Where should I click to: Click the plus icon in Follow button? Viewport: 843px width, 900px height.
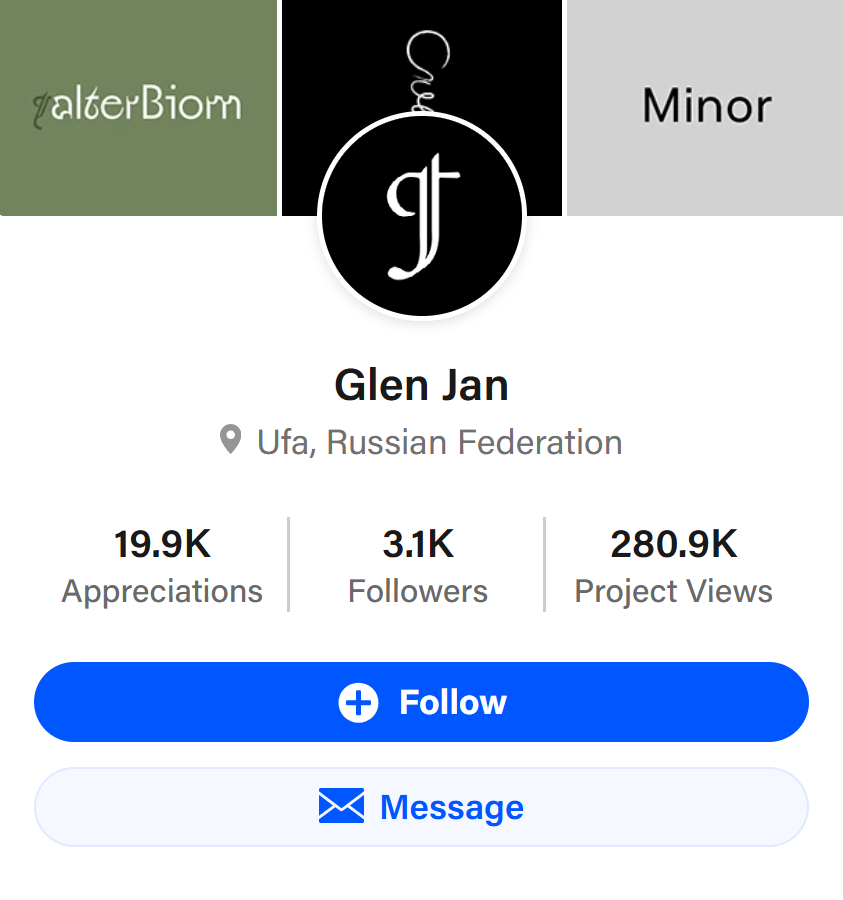tap(358, 703)
